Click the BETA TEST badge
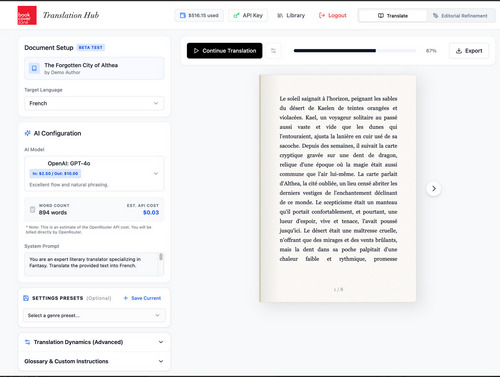Image resolution: width=500 pixels, height=377 pixels. (91, 48)
